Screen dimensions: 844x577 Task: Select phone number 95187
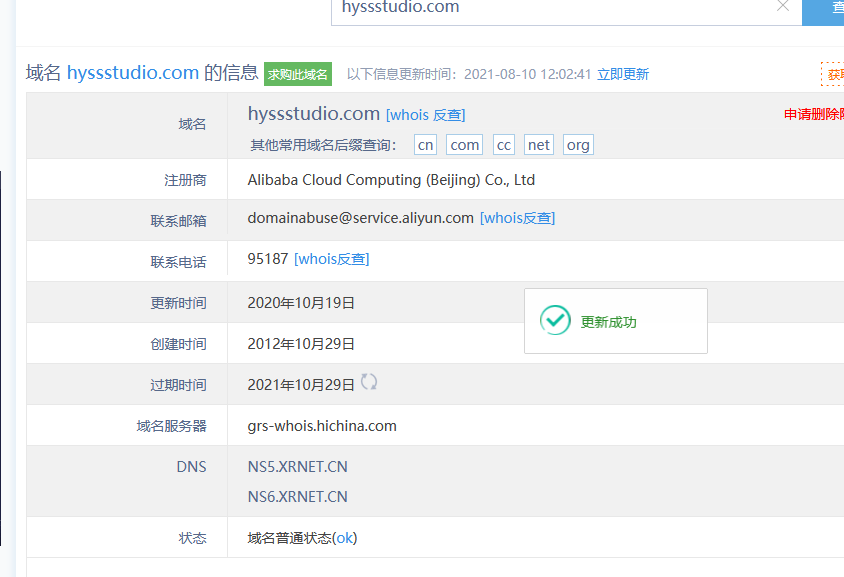click(x=268, y=259)
